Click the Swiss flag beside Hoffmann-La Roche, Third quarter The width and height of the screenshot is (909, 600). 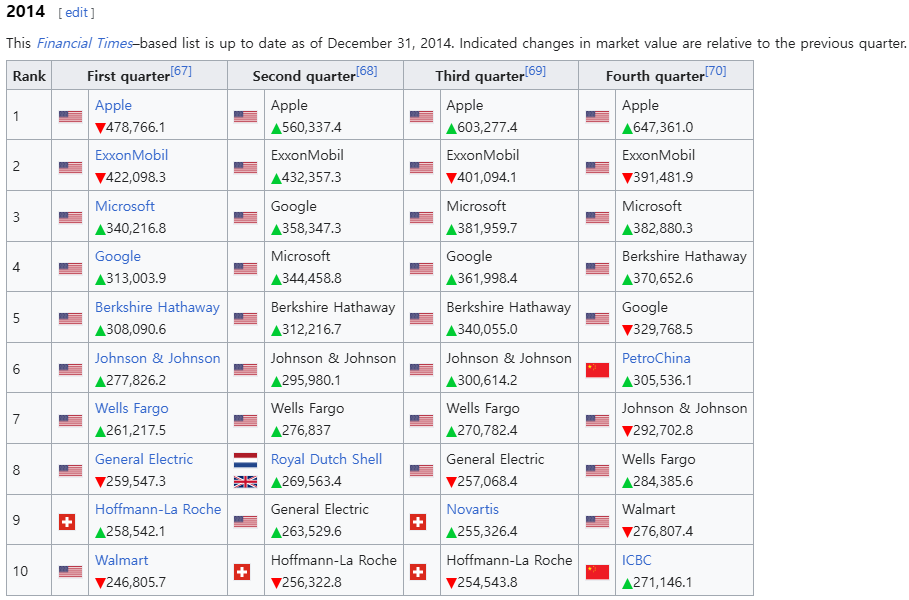click(x=418, y=572)
